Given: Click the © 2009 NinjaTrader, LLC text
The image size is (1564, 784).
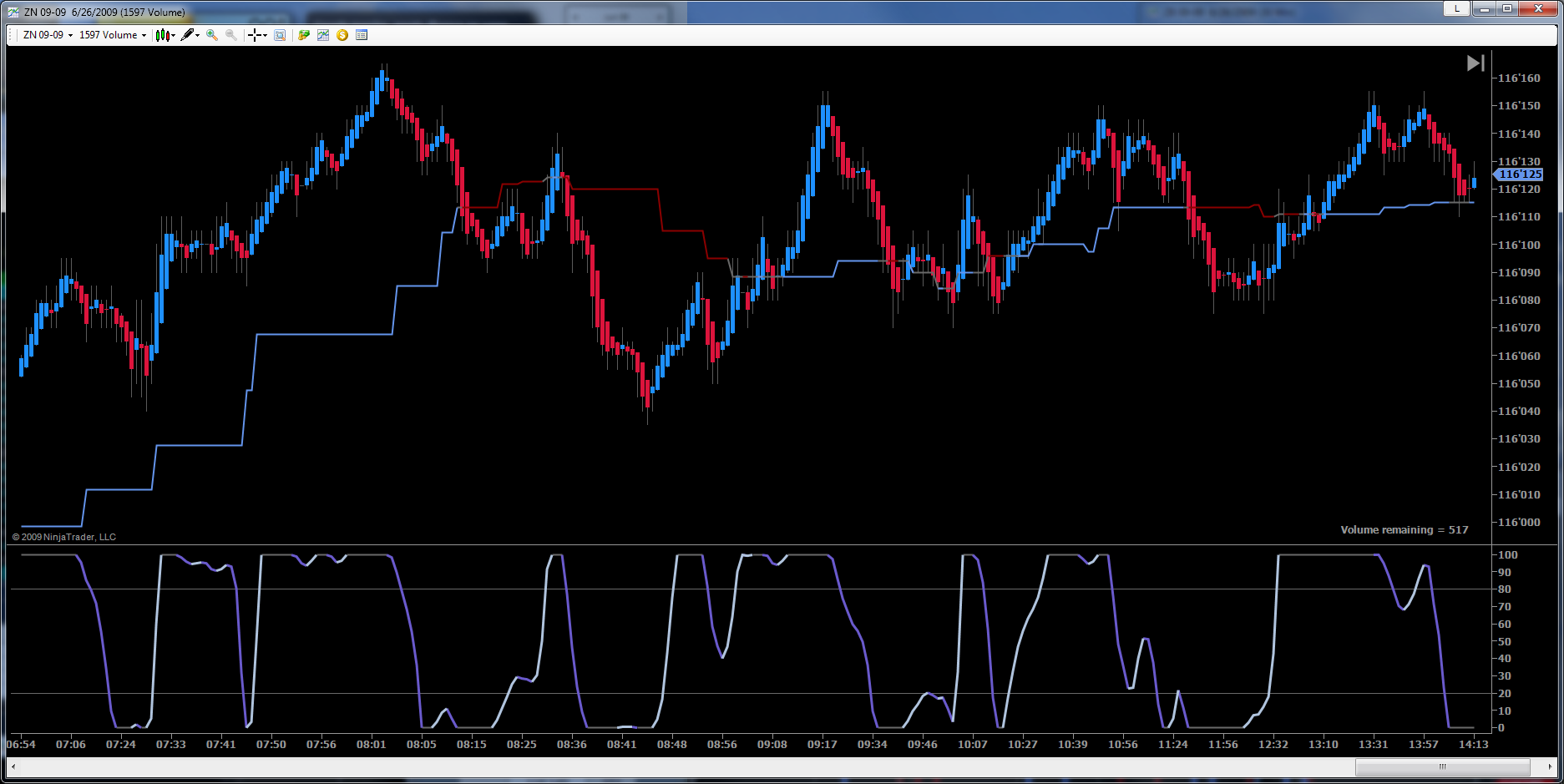Looking at the screenshot, I should [63, 537].
